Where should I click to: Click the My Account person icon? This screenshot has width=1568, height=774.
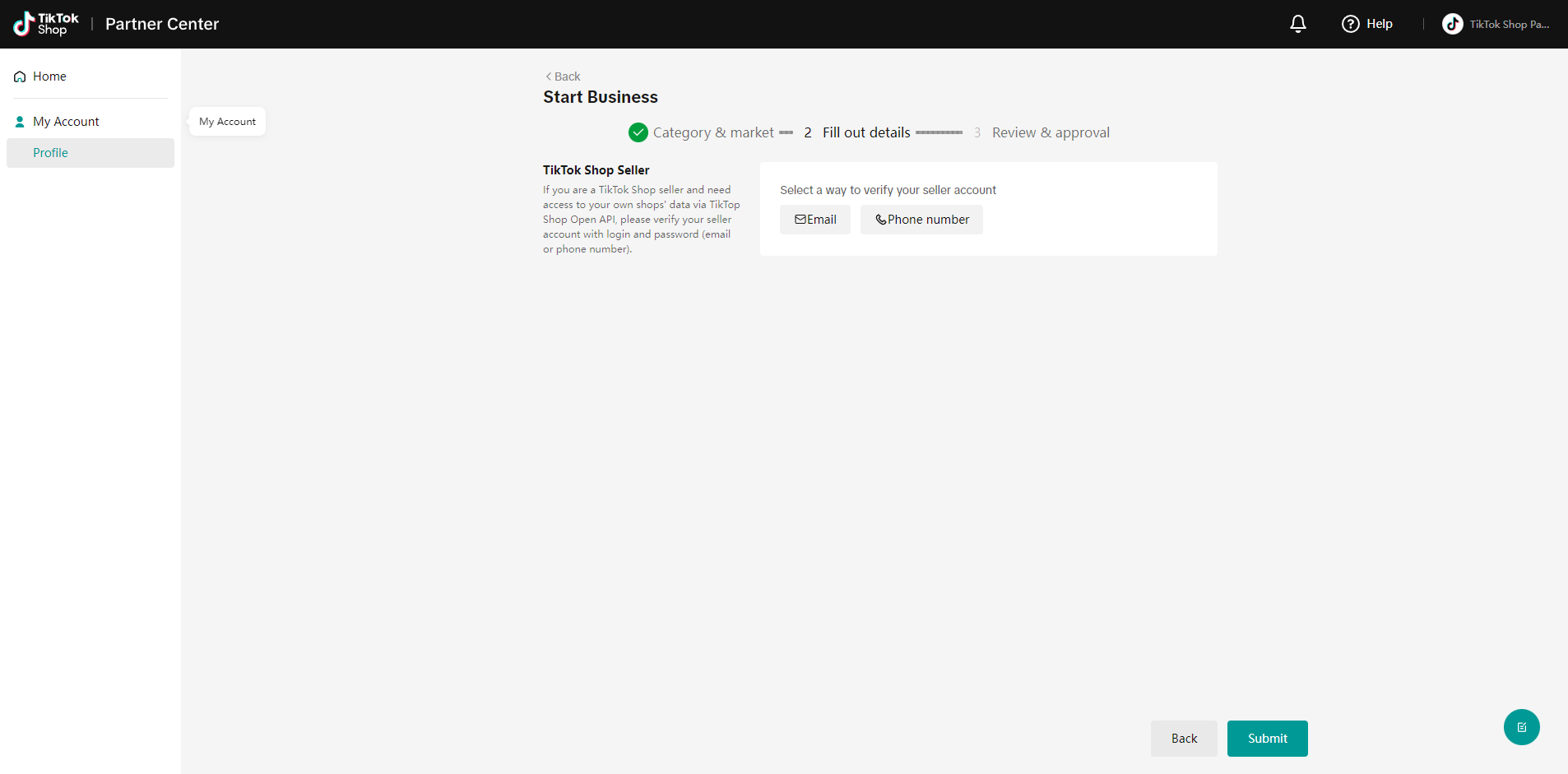click(x=20, y=122)
